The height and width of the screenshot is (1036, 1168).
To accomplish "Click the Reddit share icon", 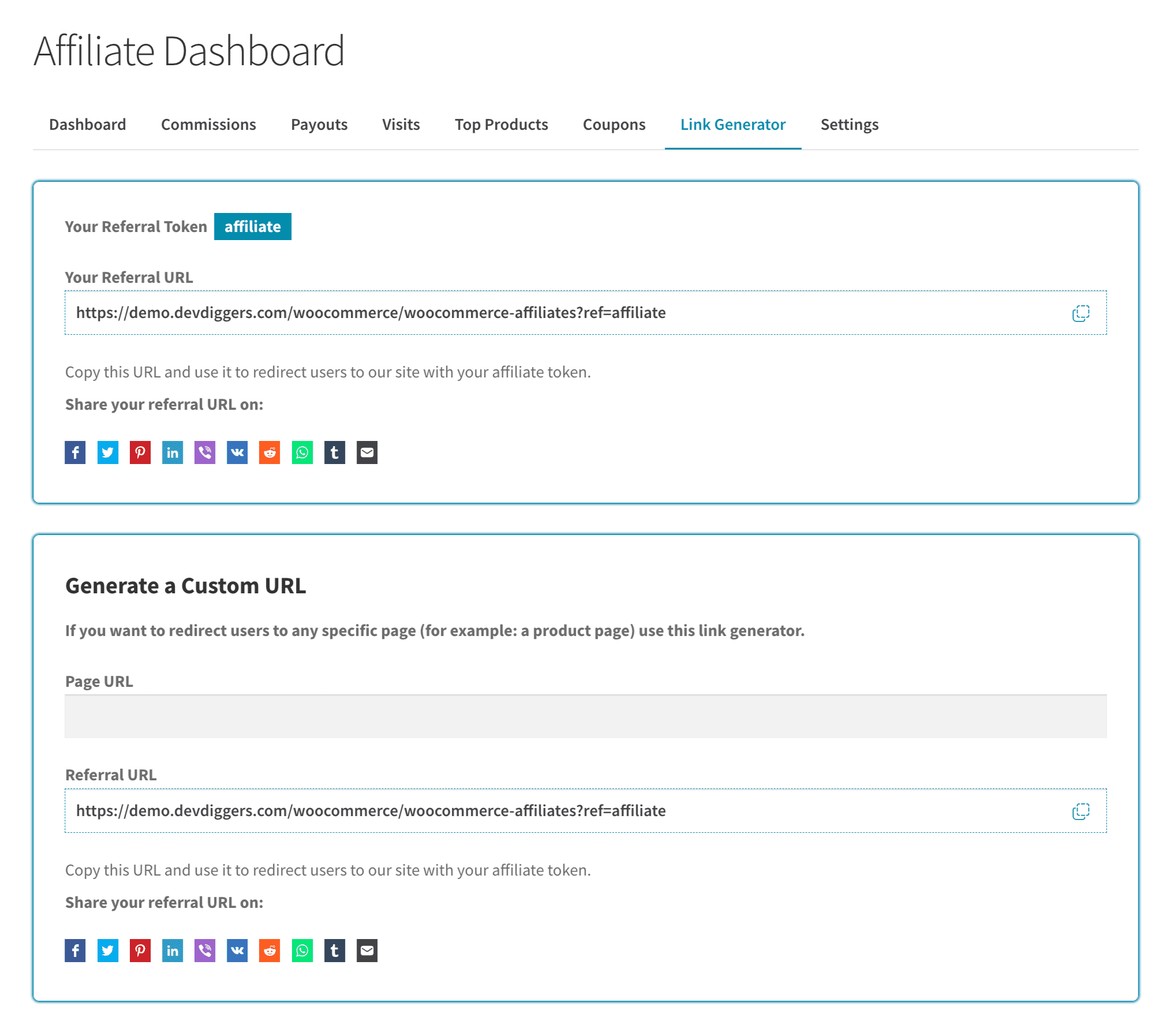I will (270, 452).
